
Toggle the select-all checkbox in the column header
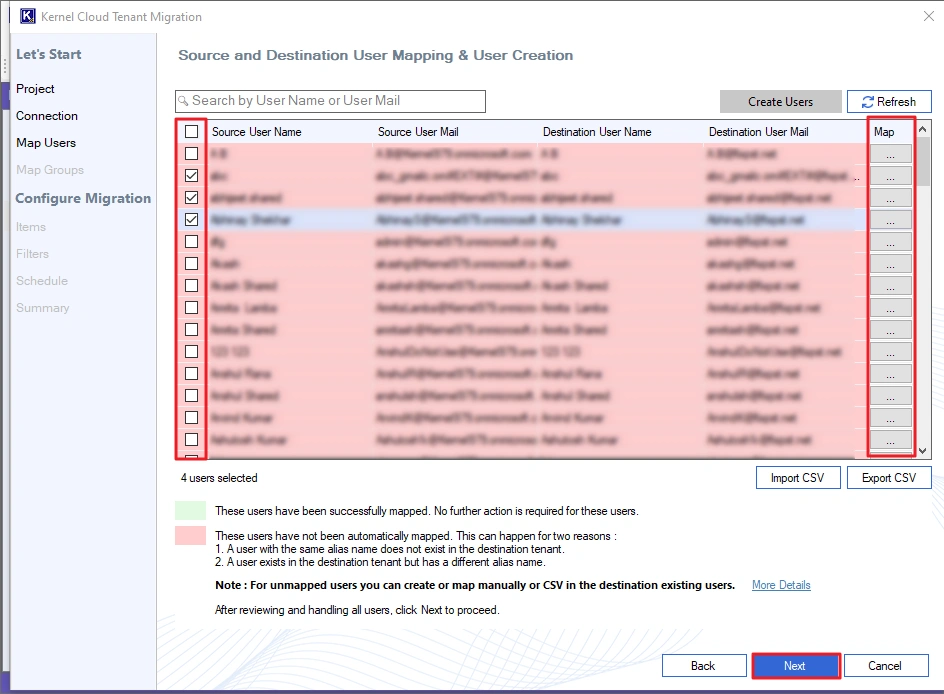tap(190, 131)
